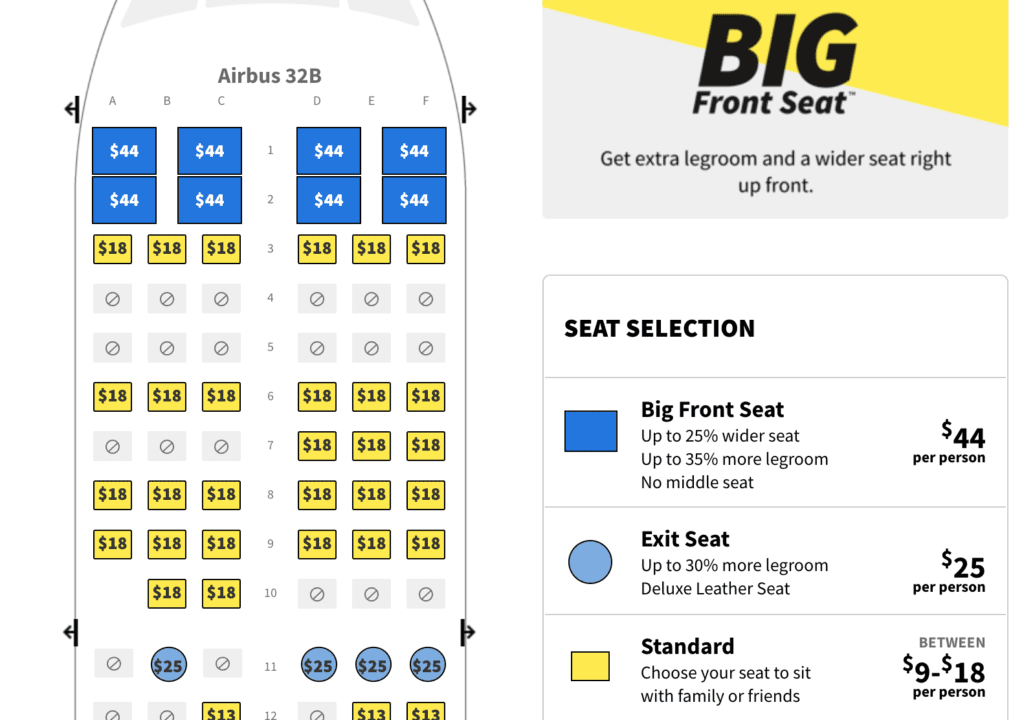This screenshot has height=720, width=1024.
Task: Click the blue Big Front Seat legend swatch
Action: coord(590,431)
